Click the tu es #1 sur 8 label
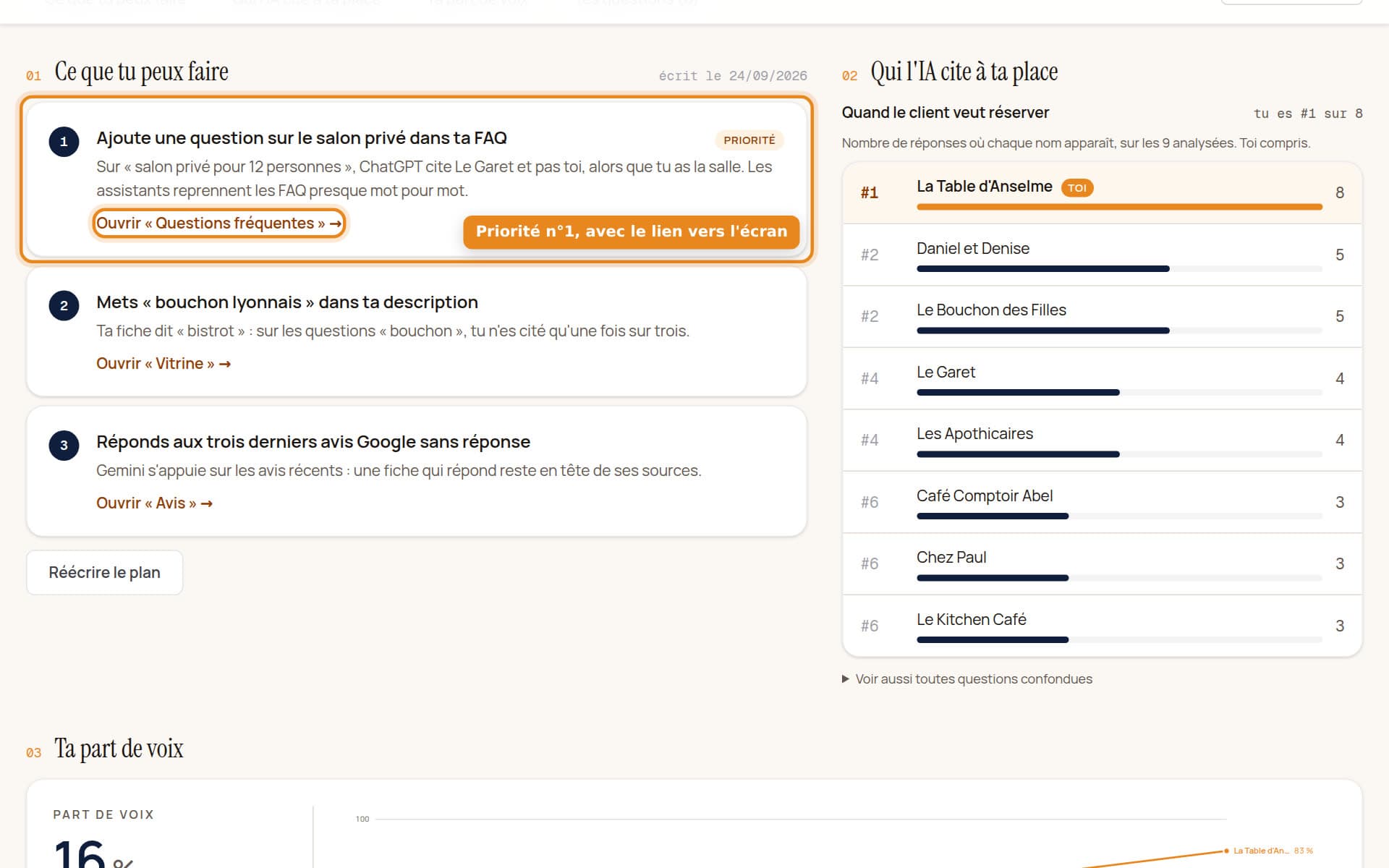 1308,114
